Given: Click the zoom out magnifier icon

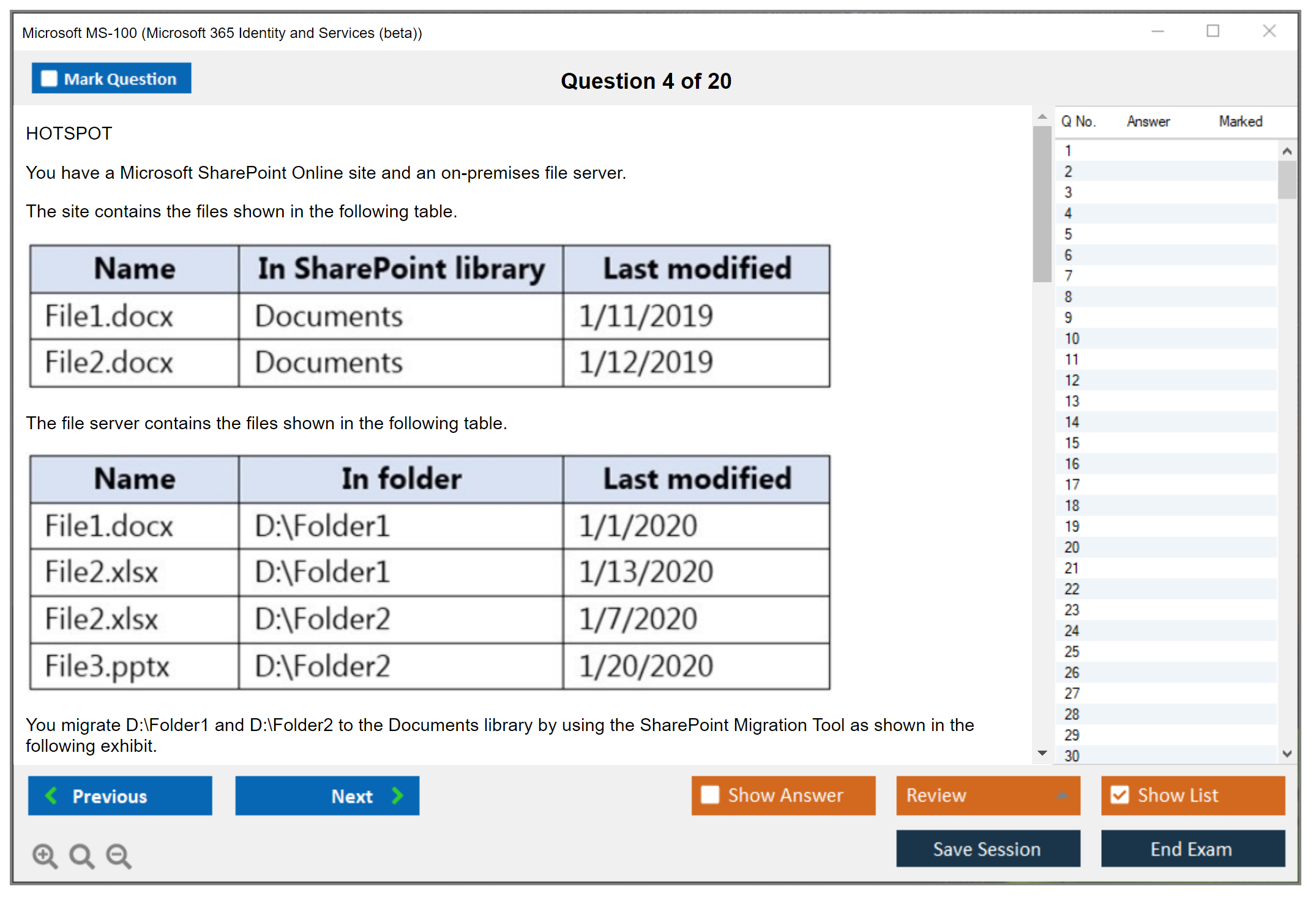Looking at the screenshot, I should (118, 855).
